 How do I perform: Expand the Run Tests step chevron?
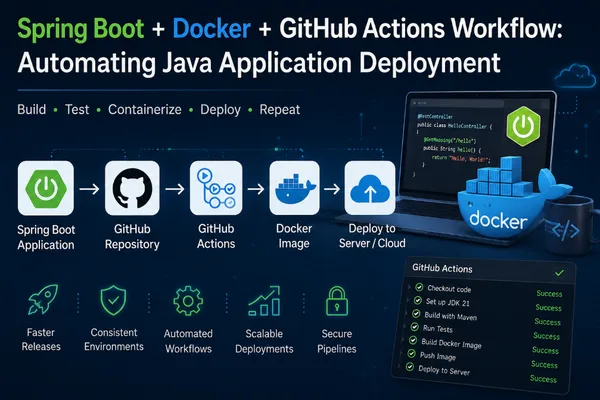[x=405, y=326]
